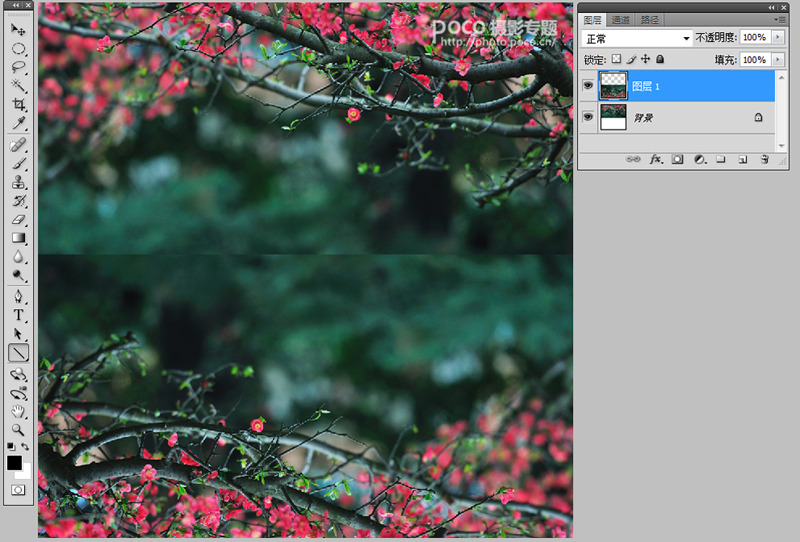Collapse the Layers panel to icons
800x542 pixels.
coord(772,7)
